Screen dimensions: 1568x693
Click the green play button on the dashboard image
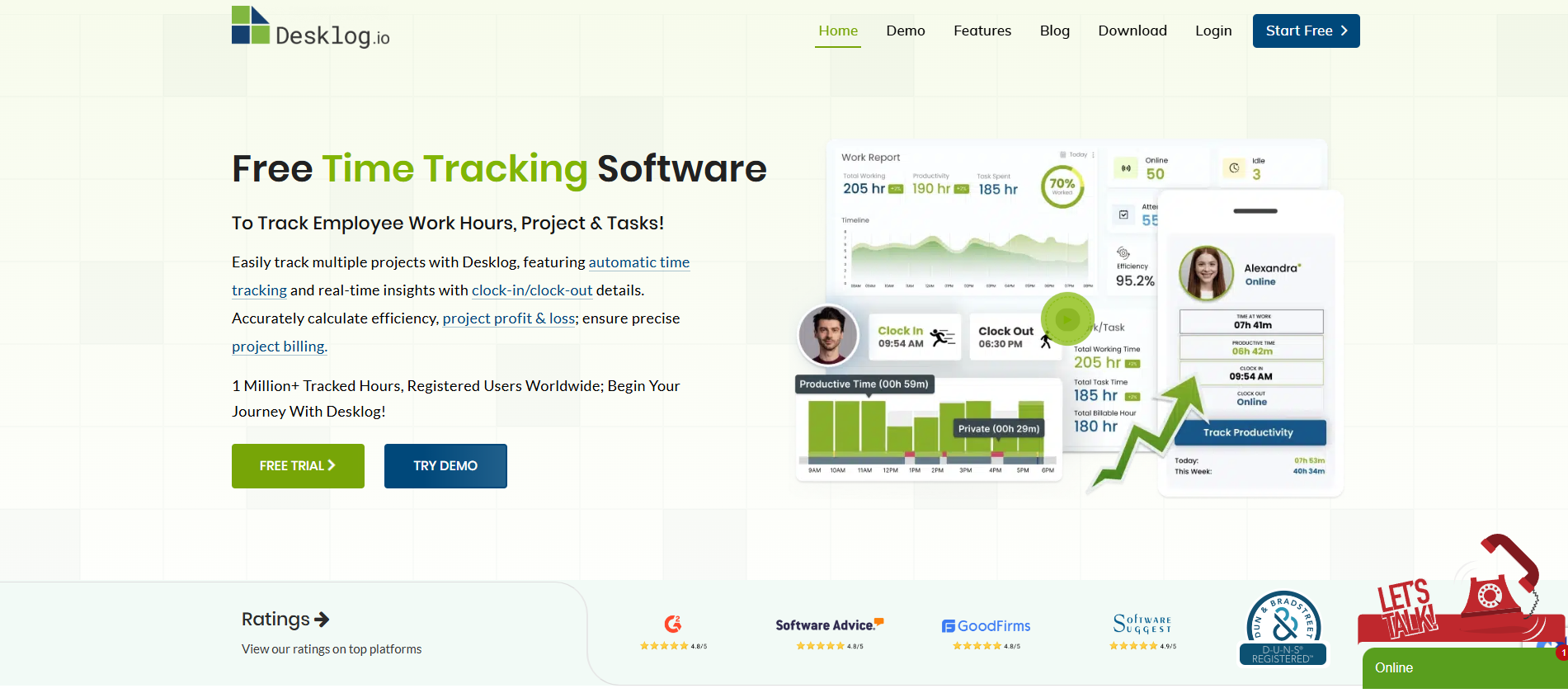[x=1067, y=319]
